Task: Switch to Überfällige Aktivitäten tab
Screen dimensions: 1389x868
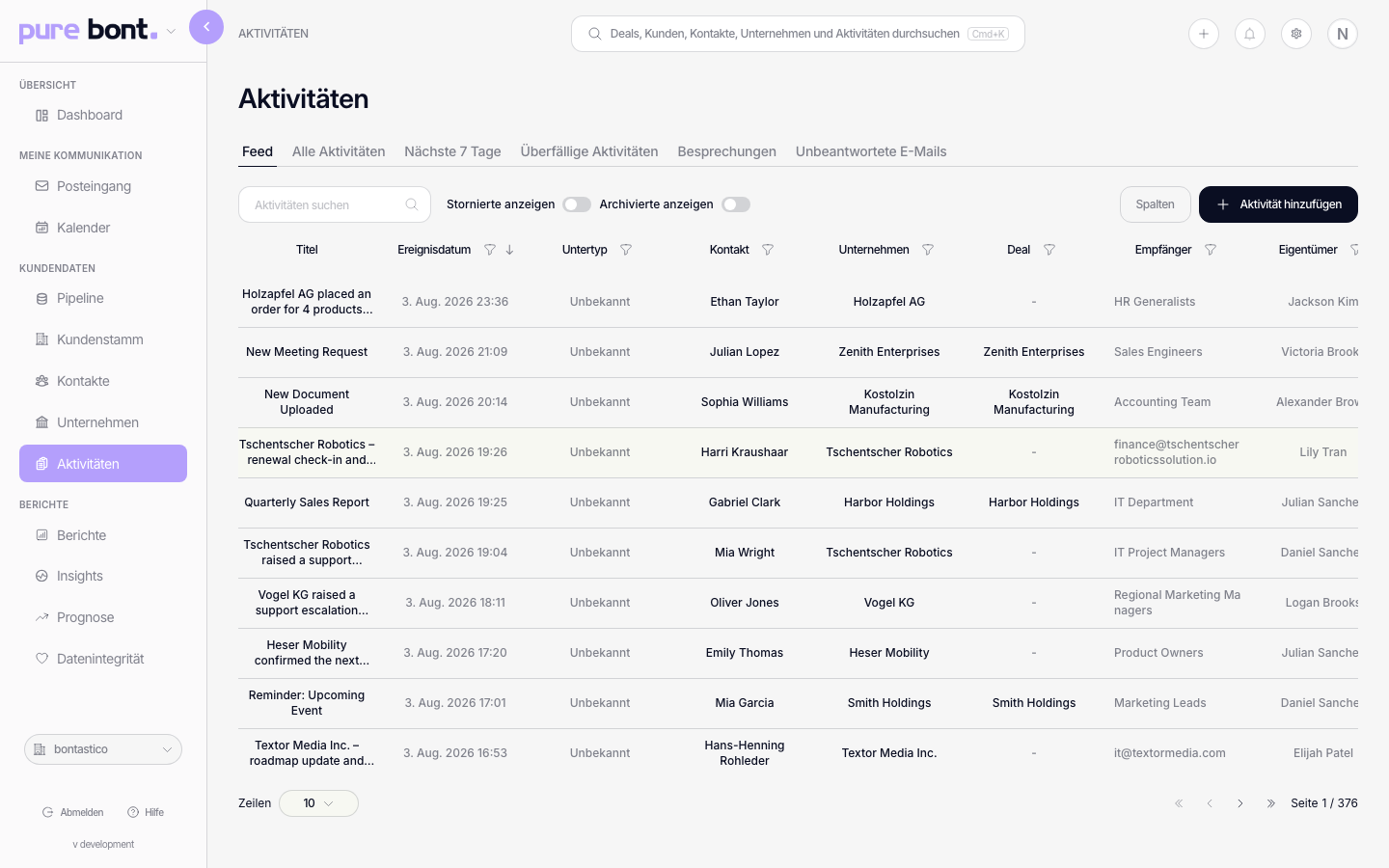Action: (x=589, y=151)
